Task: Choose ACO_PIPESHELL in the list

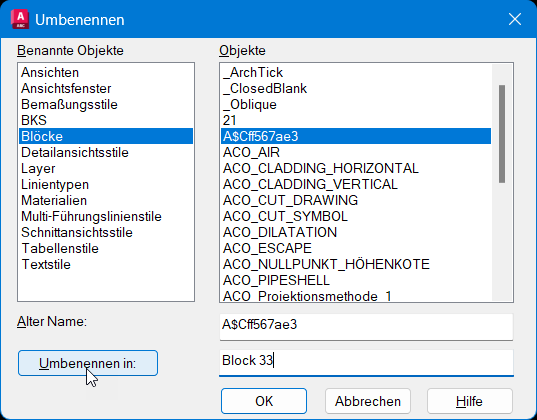Action: (356, 281)
